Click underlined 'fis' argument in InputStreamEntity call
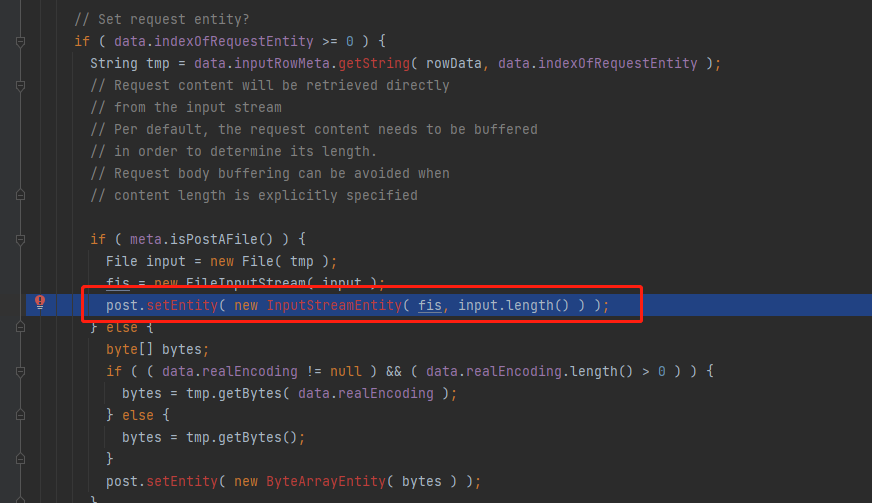Image resolution: width=872 pixels, height=503 pixels. coord(430,305)
